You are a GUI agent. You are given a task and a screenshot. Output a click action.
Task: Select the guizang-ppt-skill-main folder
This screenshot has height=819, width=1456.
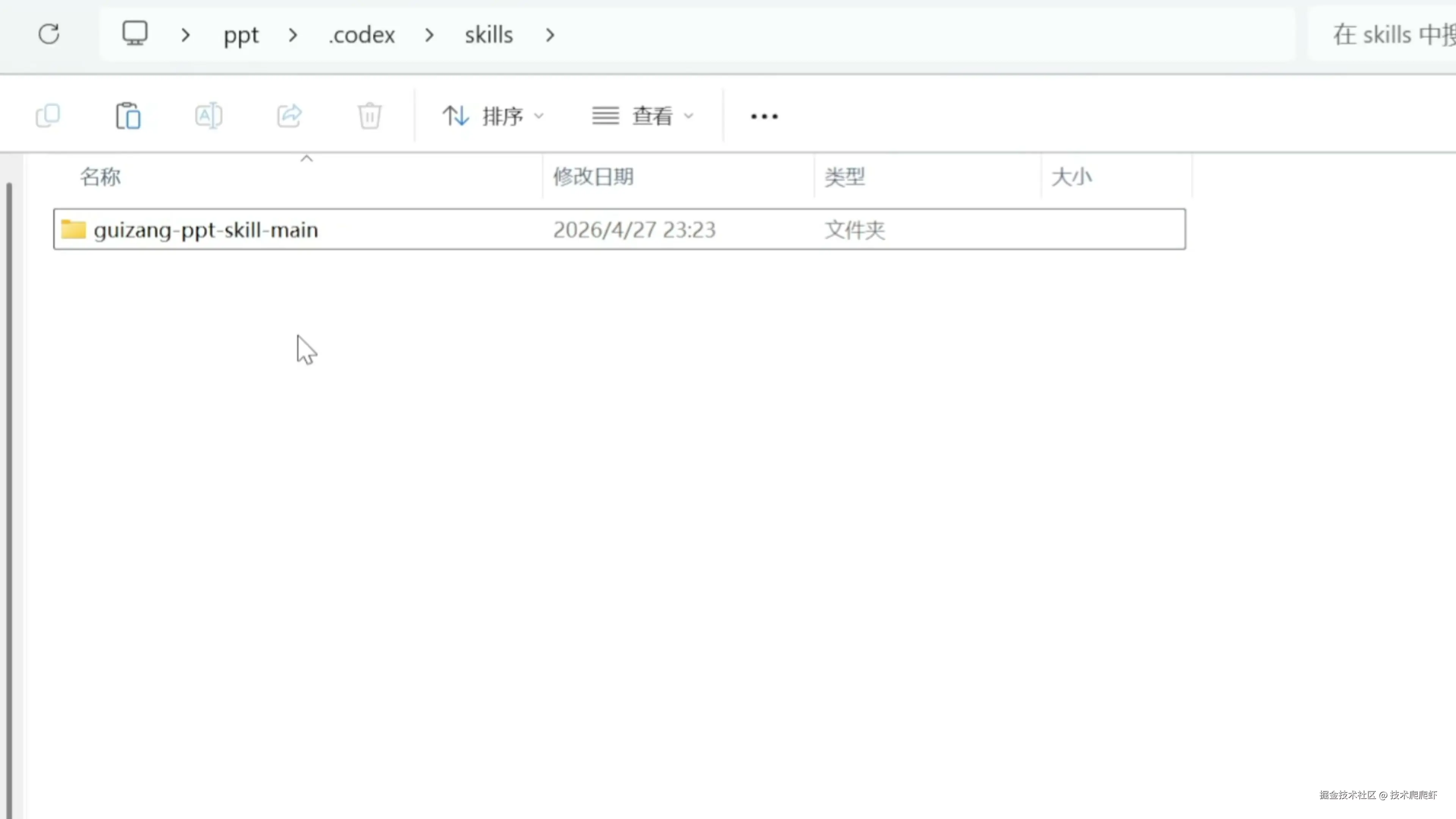click(206, 230)
